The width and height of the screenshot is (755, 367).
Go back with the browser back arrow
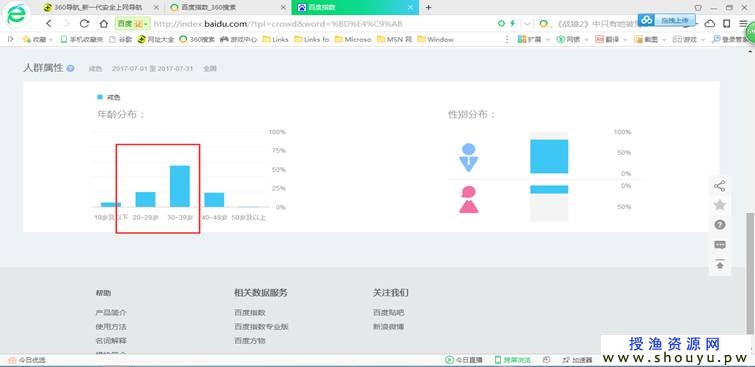click(x=49, y=24)
